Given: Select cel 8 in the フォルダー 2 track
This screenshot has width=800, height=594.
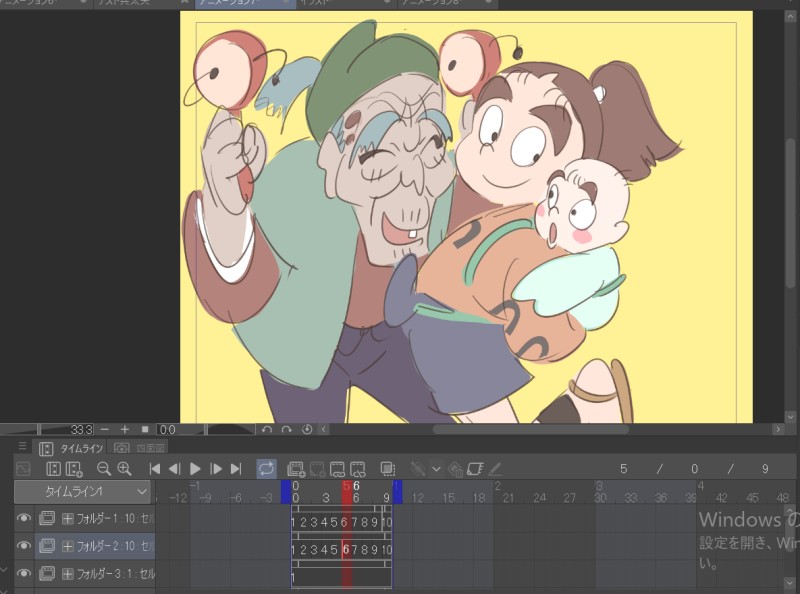Looking at the screenshot, I should tap(365, 550).
